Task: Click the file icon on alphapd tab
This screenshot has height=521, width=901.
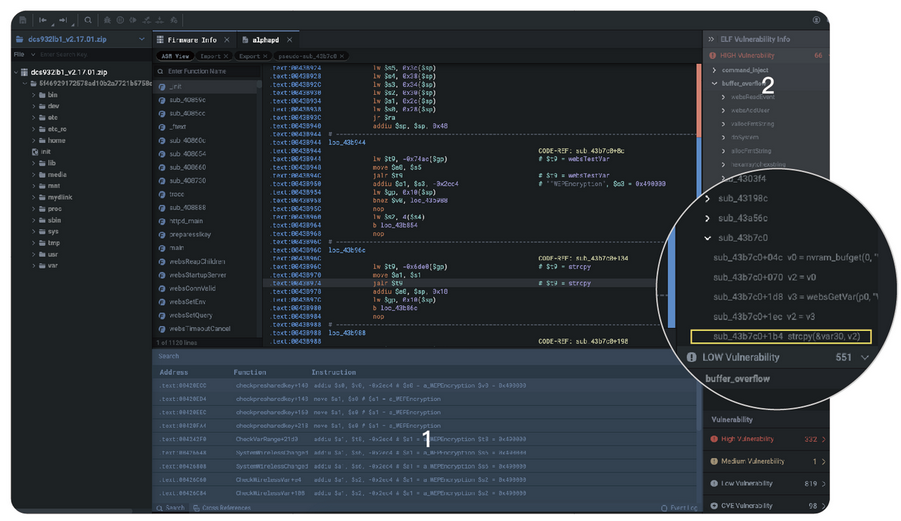Action: [x=245, y=40]
